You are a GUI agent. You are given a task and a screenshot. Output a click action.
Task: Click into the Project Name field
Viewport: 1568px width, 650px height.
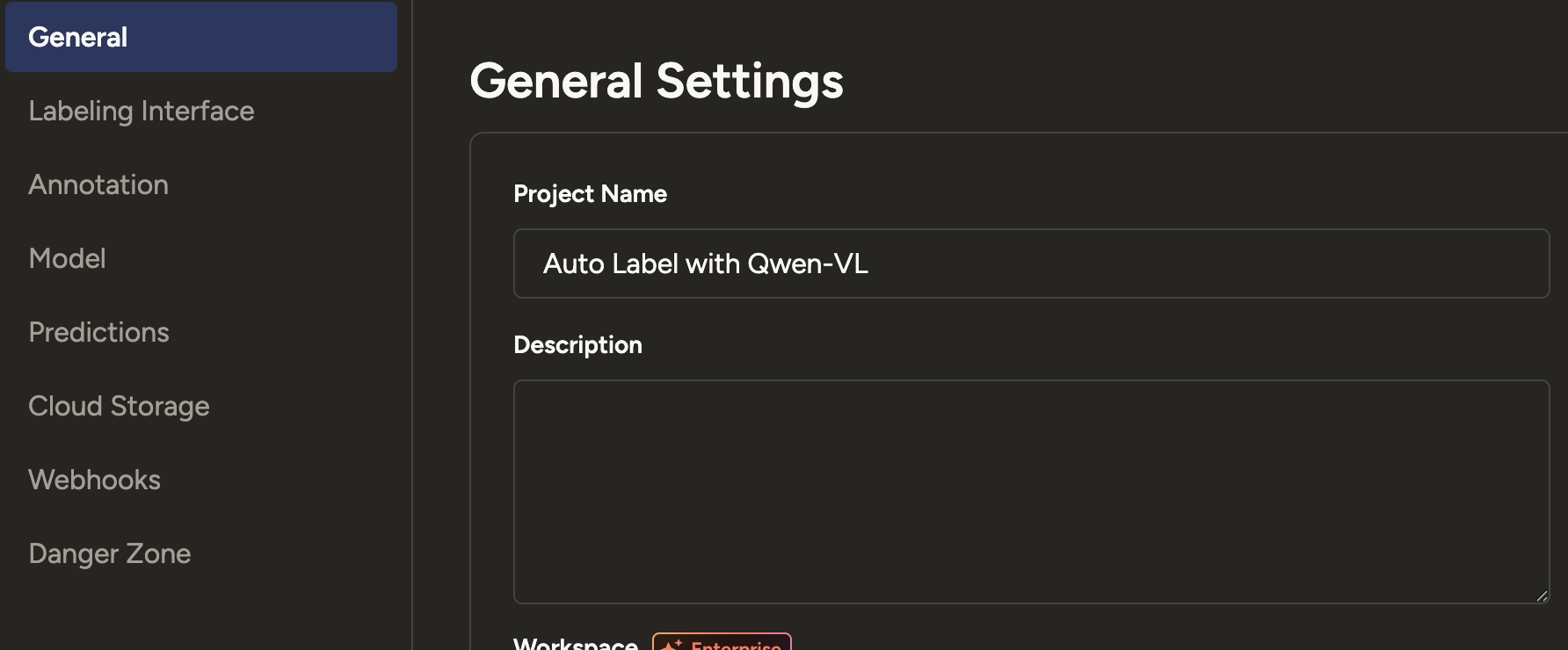click(1030, 264)
